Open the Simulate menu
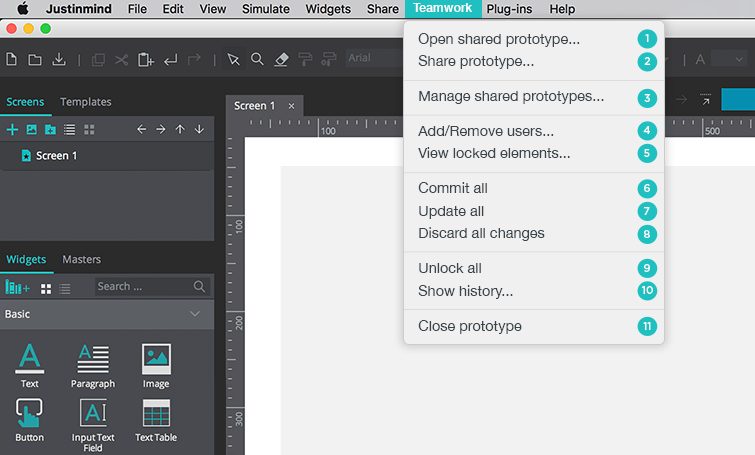The height and width of the screenshot is (455, 755). (x=266, y=9)
